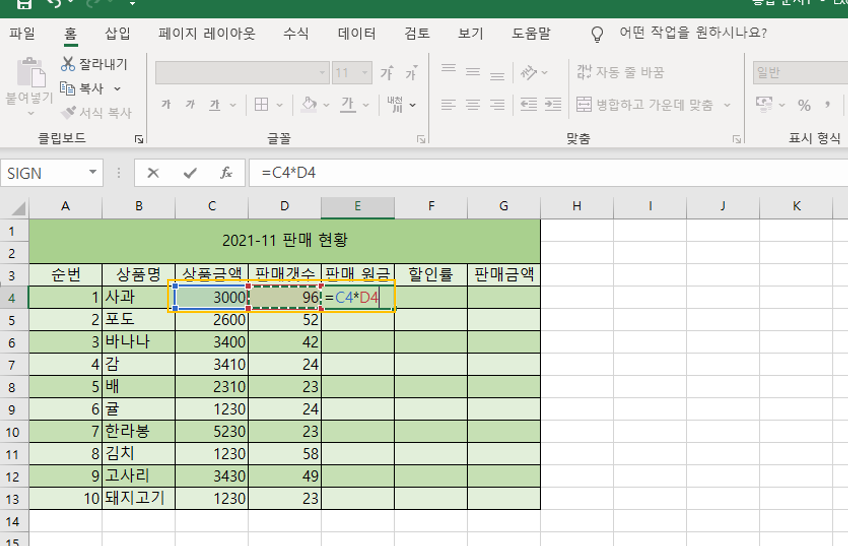Switch to Data (데이터) tab
Screen dimensions: 848x546
(x=357, y=34)
